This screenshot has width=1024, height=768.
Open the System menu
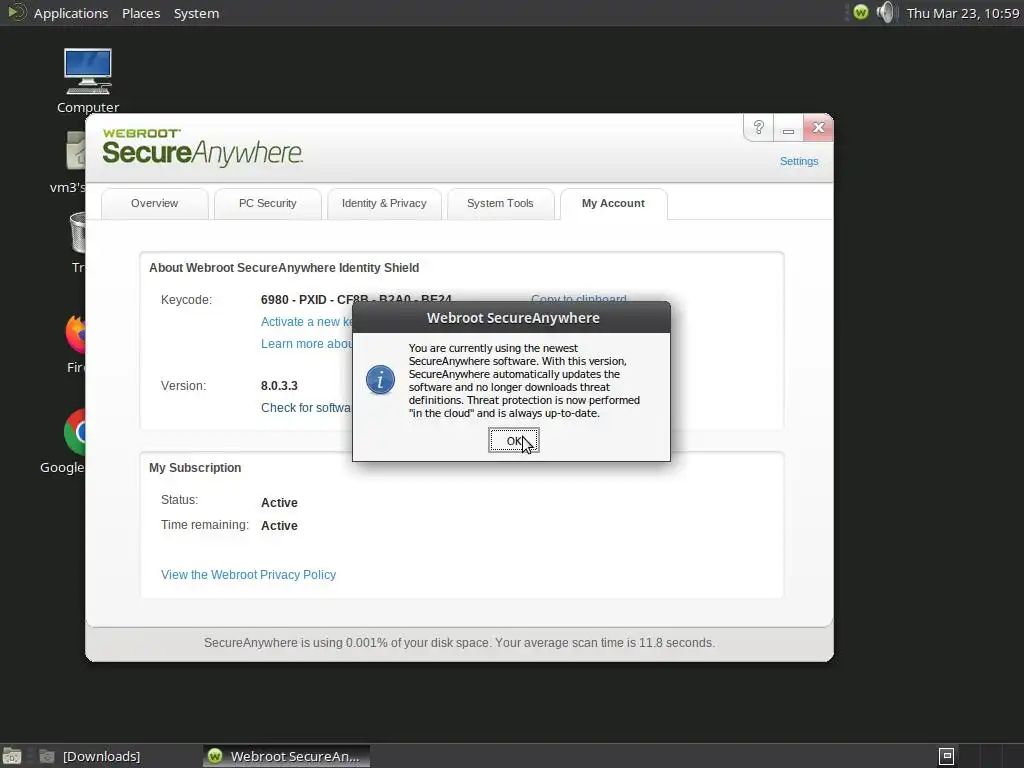(196, 13)
